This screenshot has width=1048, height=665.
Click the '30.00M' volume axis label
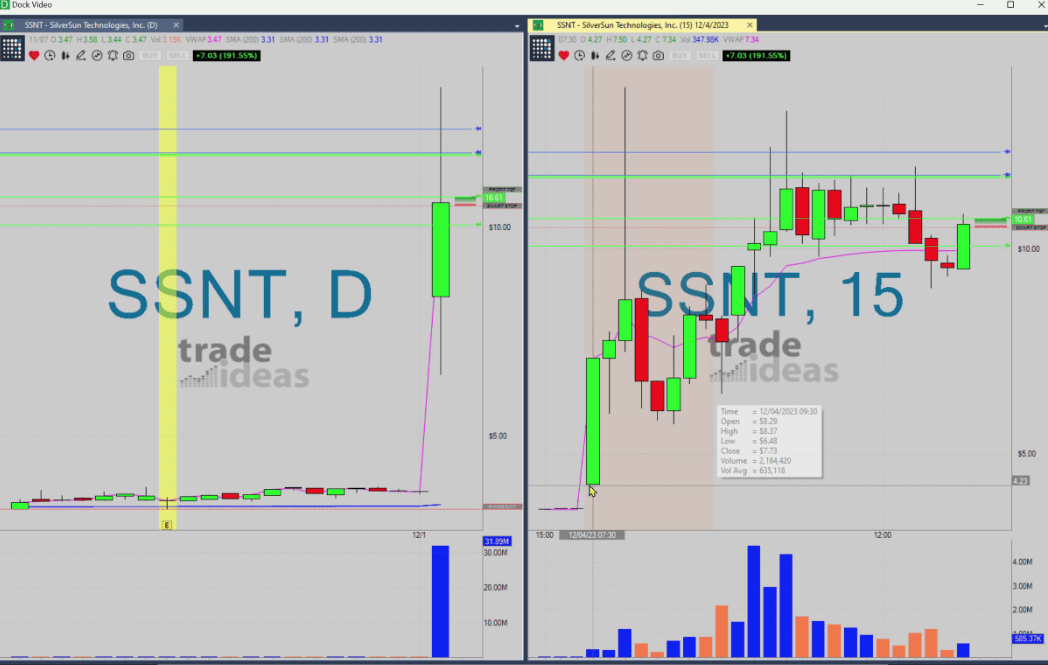point(495,553)
